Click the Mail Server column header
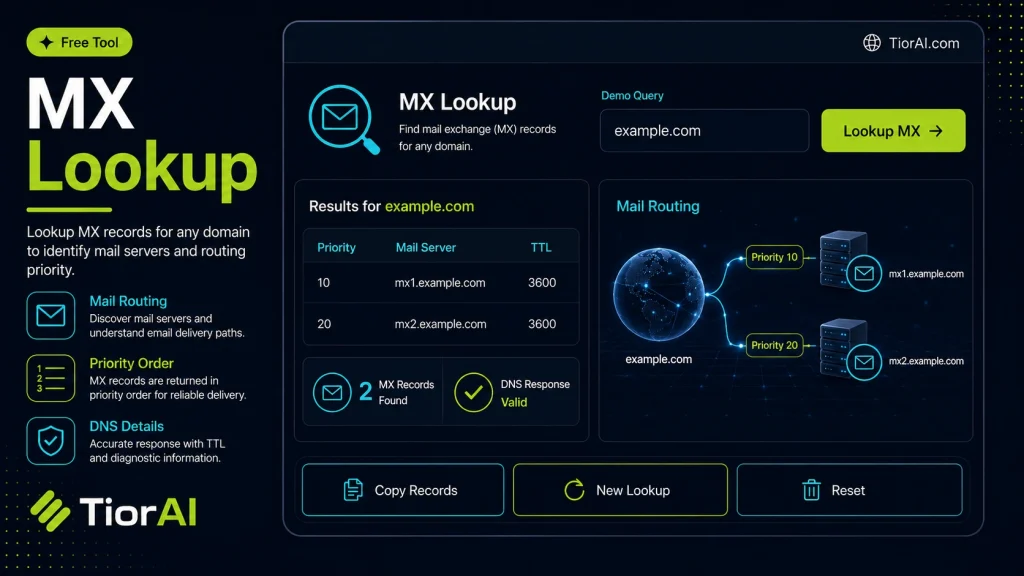The height and width of the screenshot is (576, 1024). coord(426,248)
